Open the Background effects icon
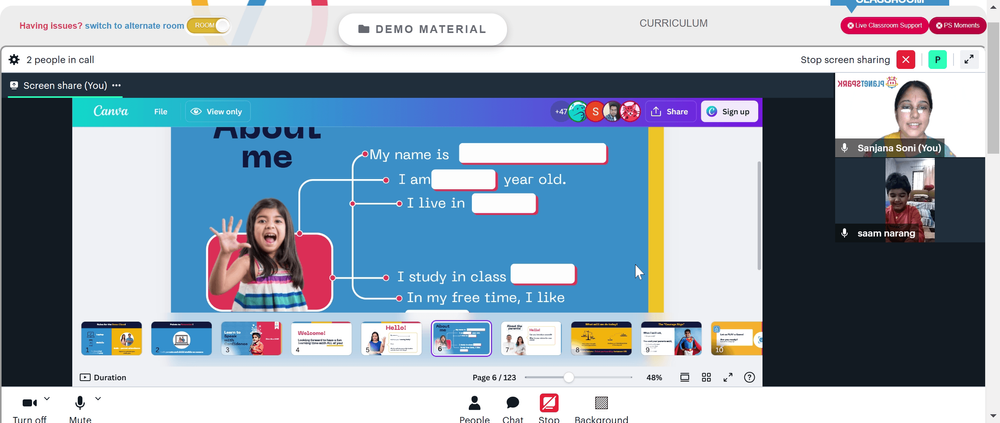Viewport: 1000px width, 423px height. [601, 403]
